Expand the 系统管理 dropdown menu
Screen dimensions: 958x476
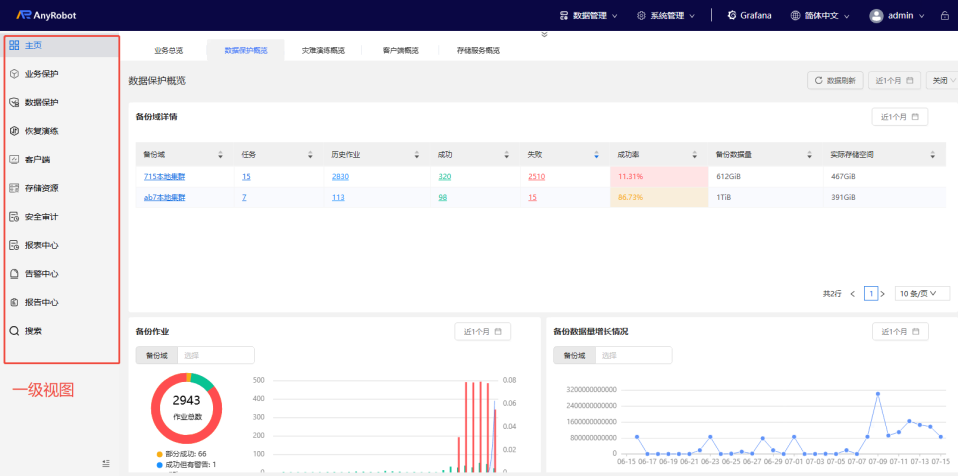666,15
